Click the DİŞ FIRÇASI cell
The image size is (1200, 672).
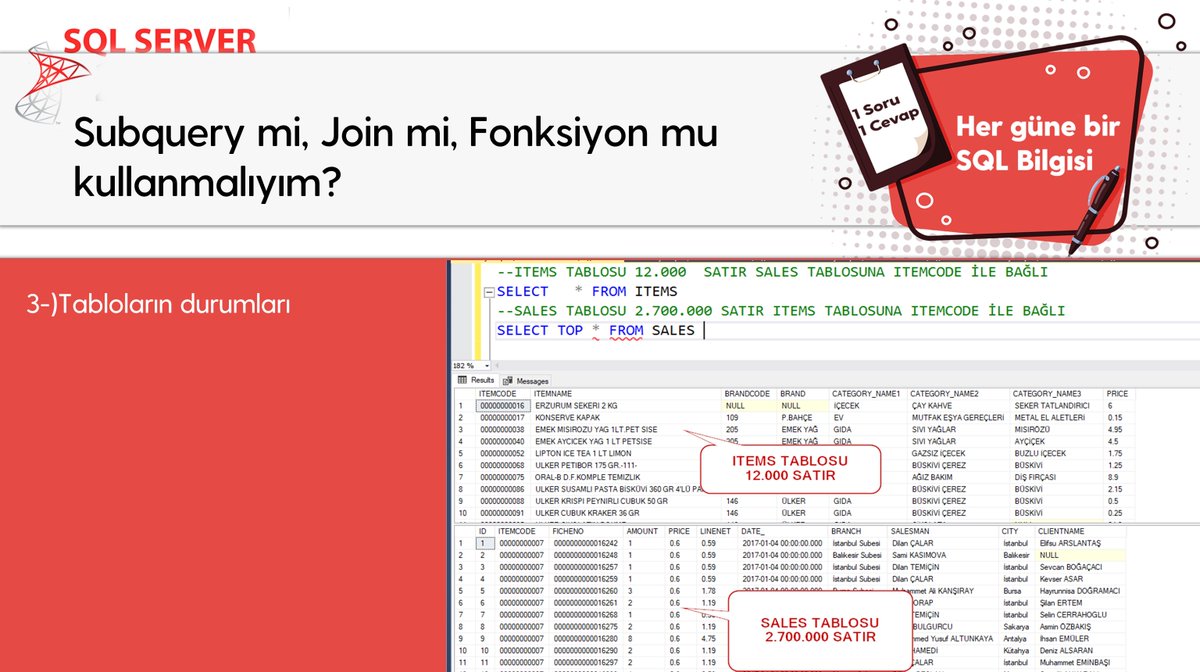tap(1037, 477)
